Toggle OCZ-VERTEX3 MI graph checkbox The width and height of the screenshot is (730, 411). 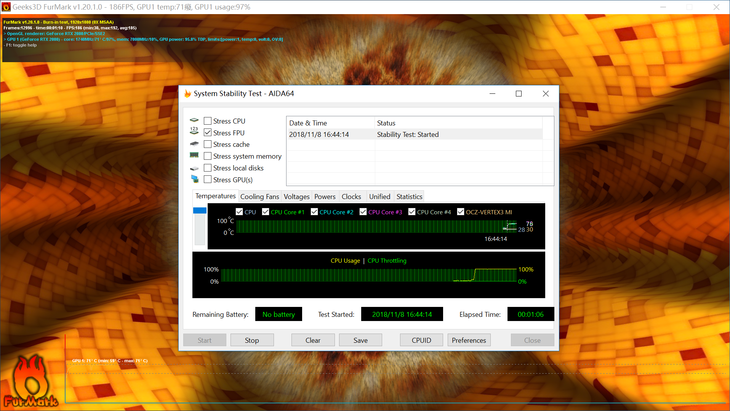[x=460, y=212]
